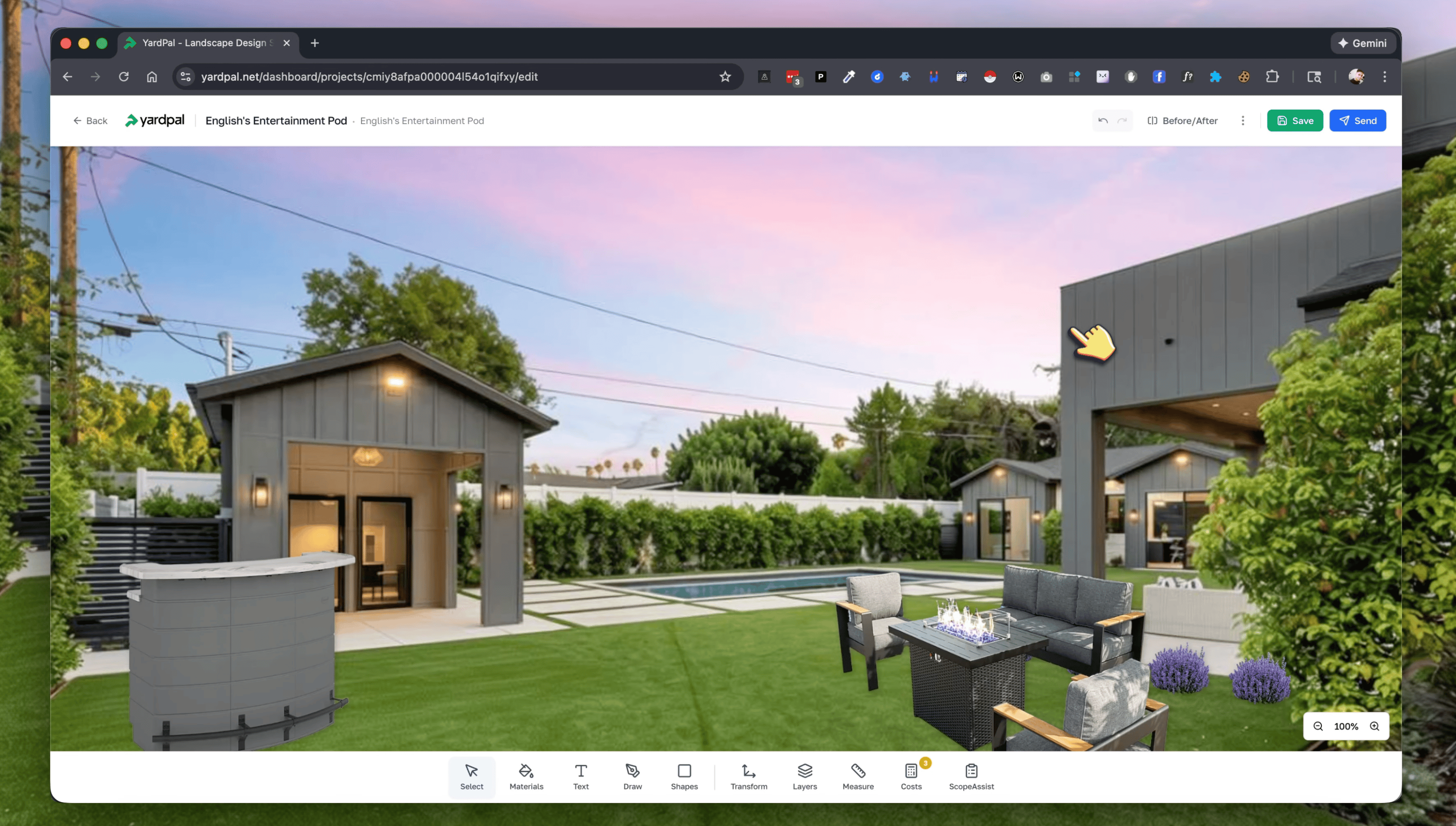Choose the Draw pen tool
This screenshot has width=1456, height=826.
point(632,777)
